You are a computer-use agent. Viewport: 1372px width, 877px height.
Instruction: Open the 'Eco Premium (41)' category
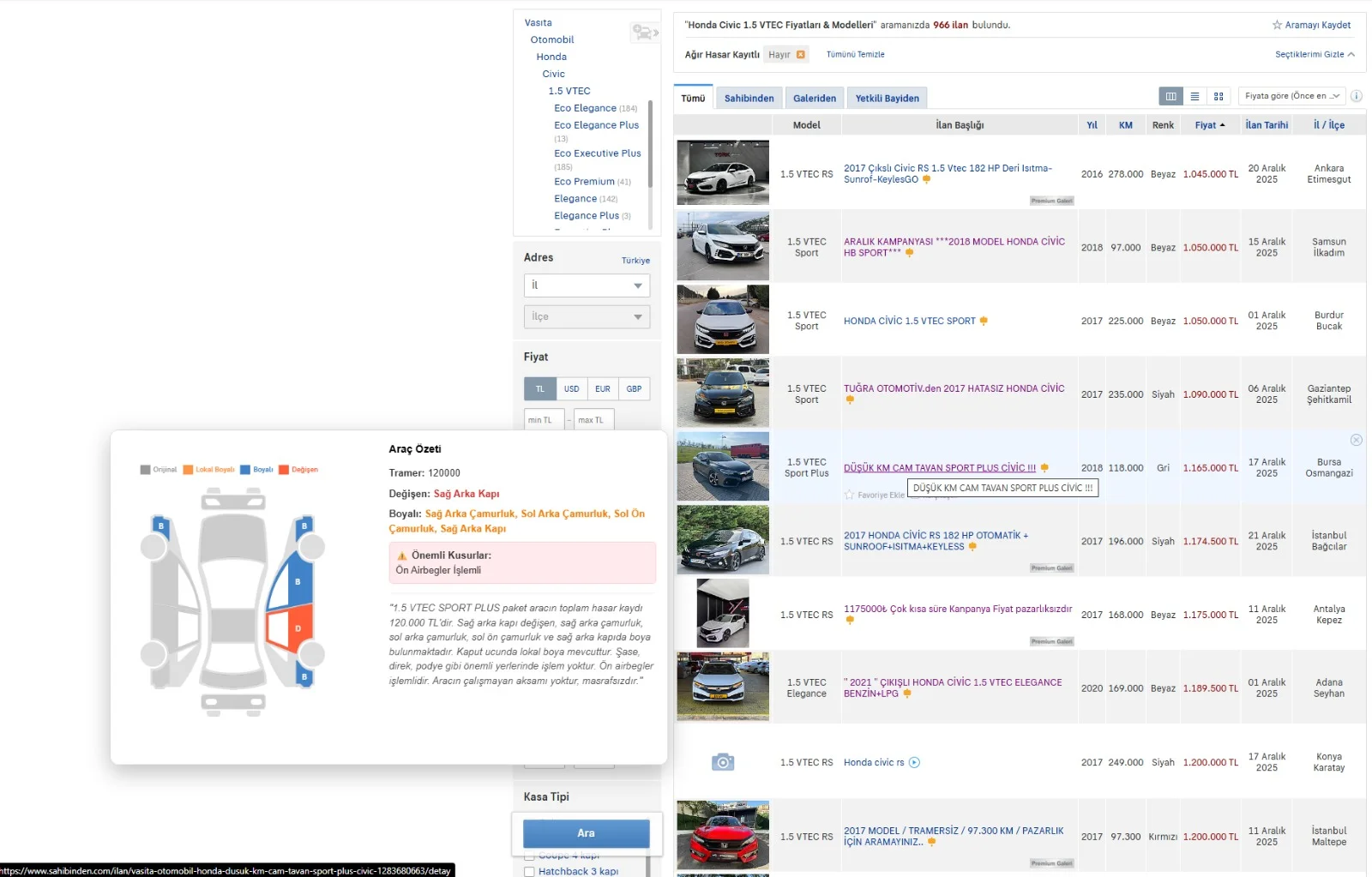click(593, 182)
